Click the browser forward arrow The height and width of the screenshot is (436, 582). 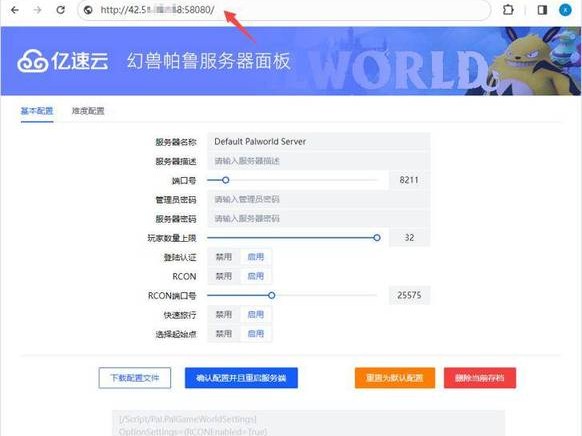tap(37, 10)
